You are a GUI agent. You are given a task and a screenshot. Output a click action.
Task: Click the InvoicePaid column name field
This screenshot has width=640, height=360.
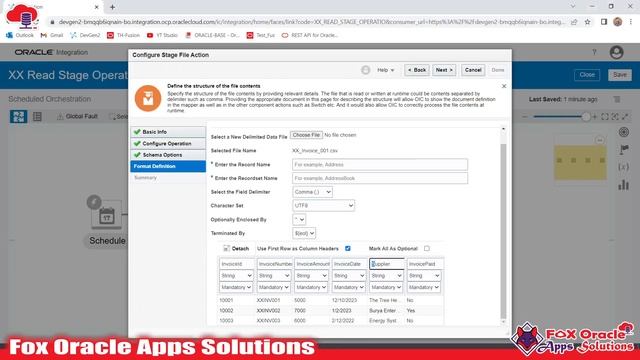click(x=424, y=264)
